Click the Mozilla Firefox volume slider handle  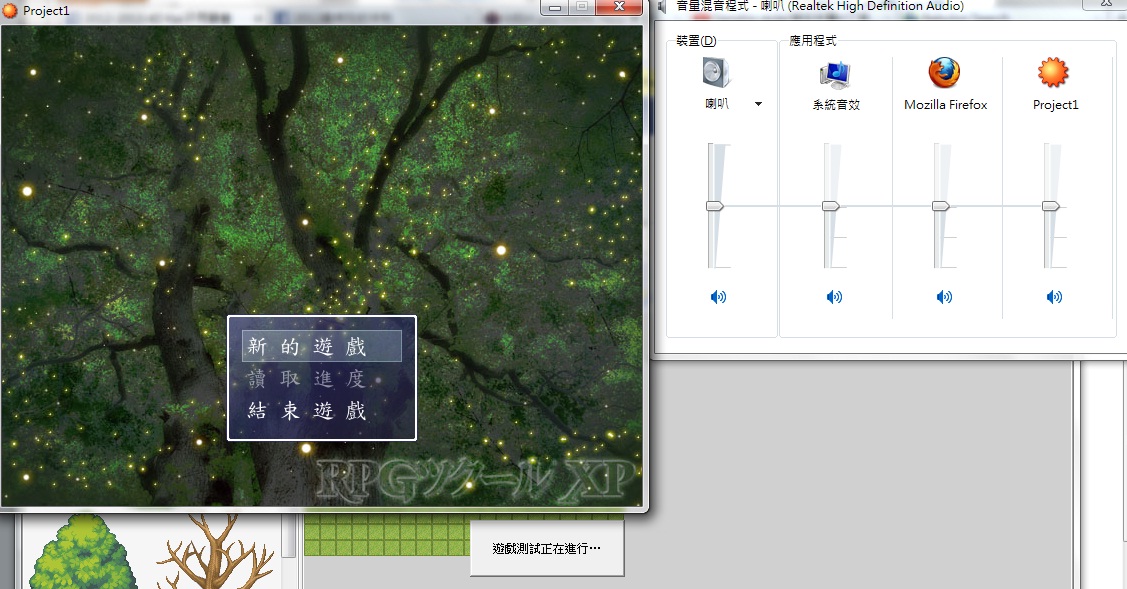(940, 206)
